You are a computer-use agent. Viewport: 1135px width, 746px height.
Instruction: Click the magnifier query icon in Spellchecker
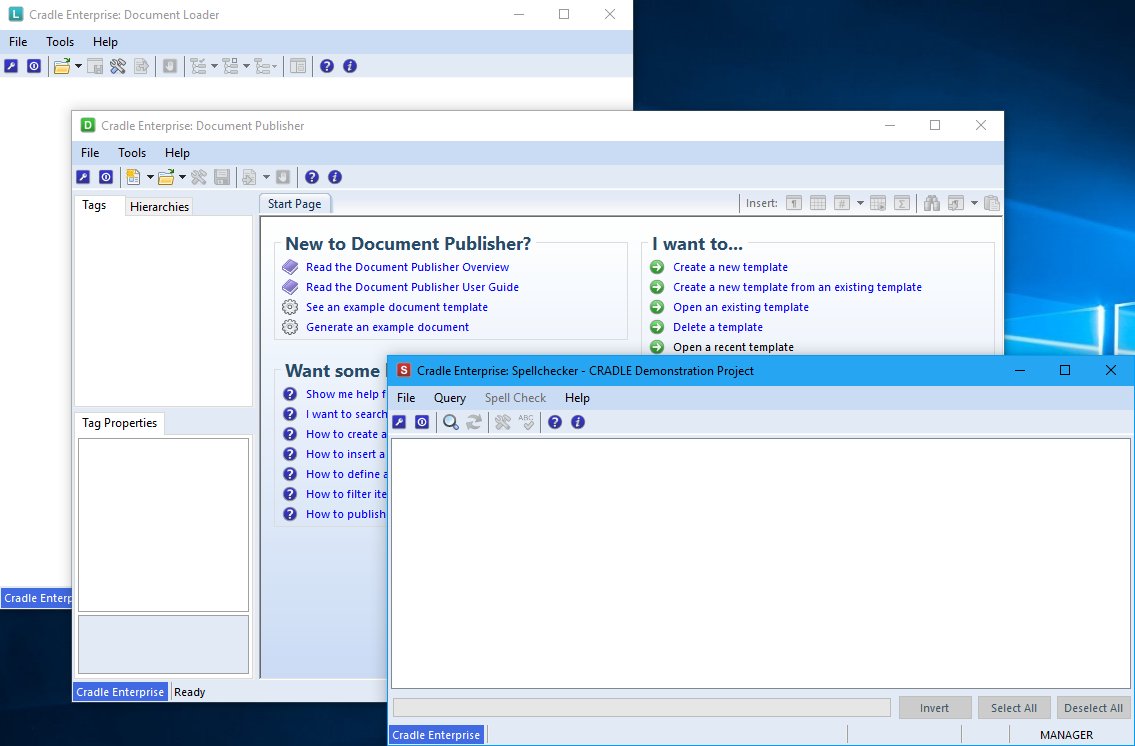451,422
